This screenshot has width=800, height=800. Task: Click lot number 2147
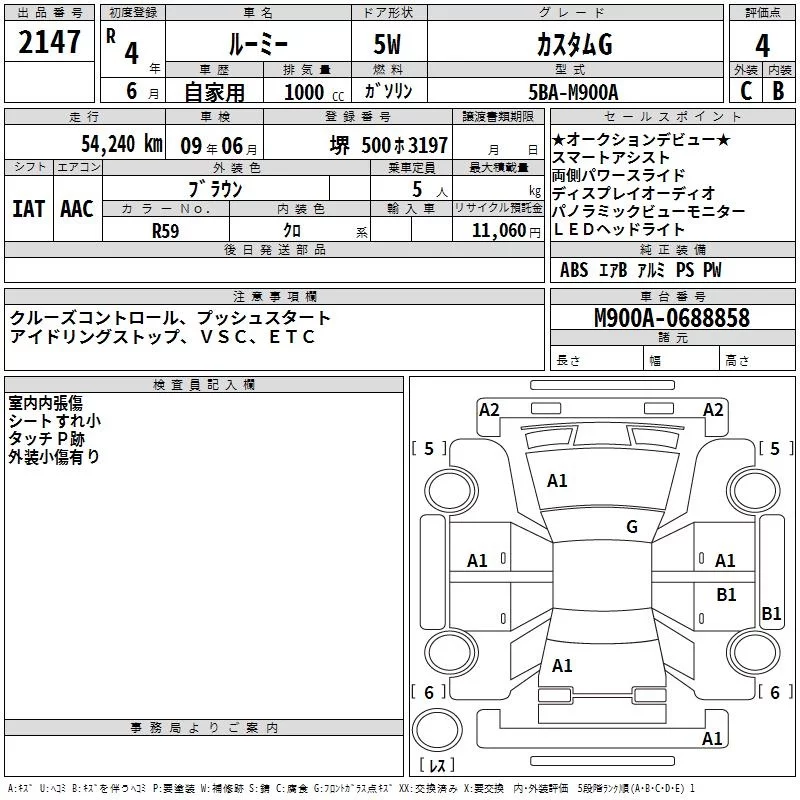tap(49, 42)
